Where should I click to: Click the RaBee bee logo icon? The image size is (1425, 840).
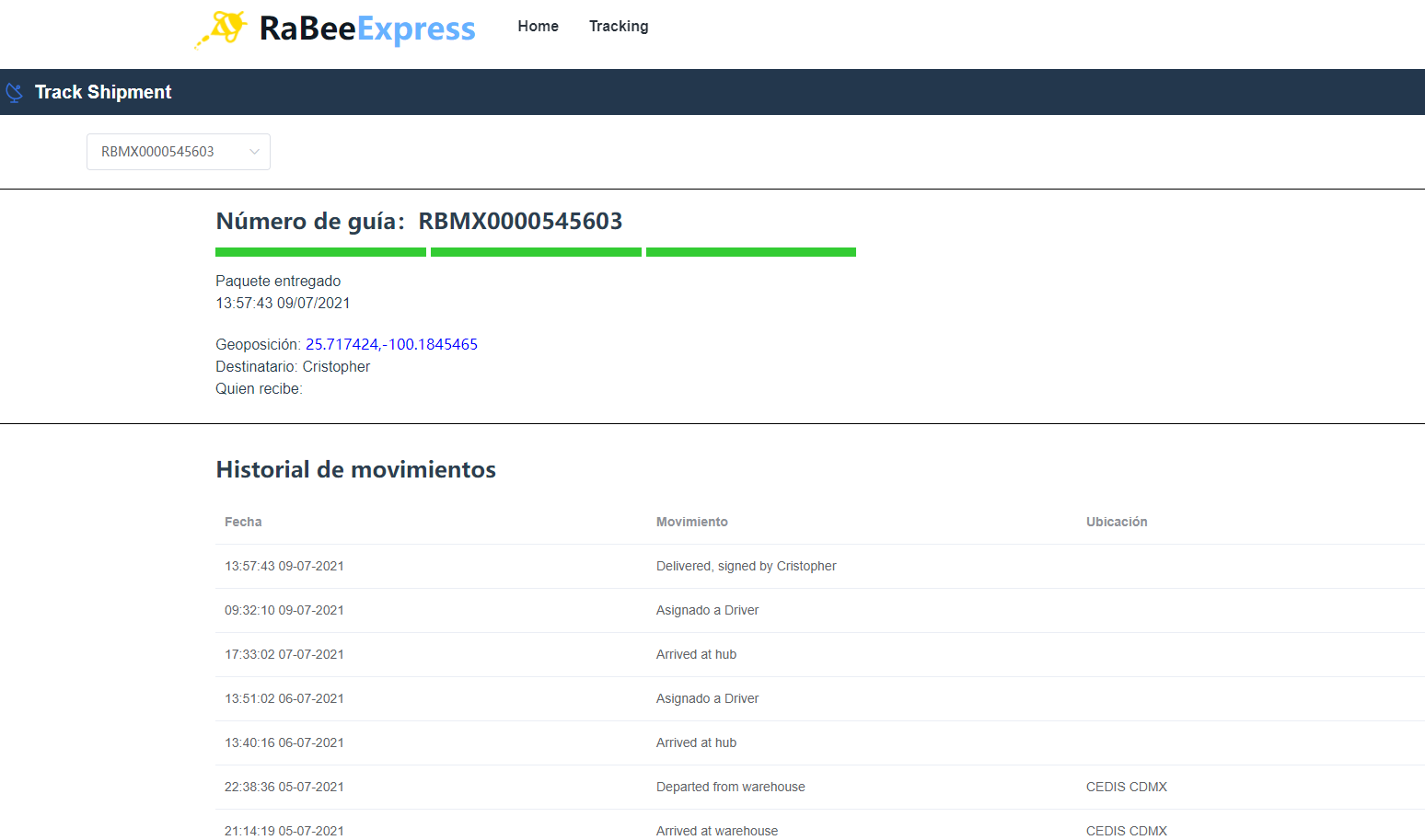(222, 29)
